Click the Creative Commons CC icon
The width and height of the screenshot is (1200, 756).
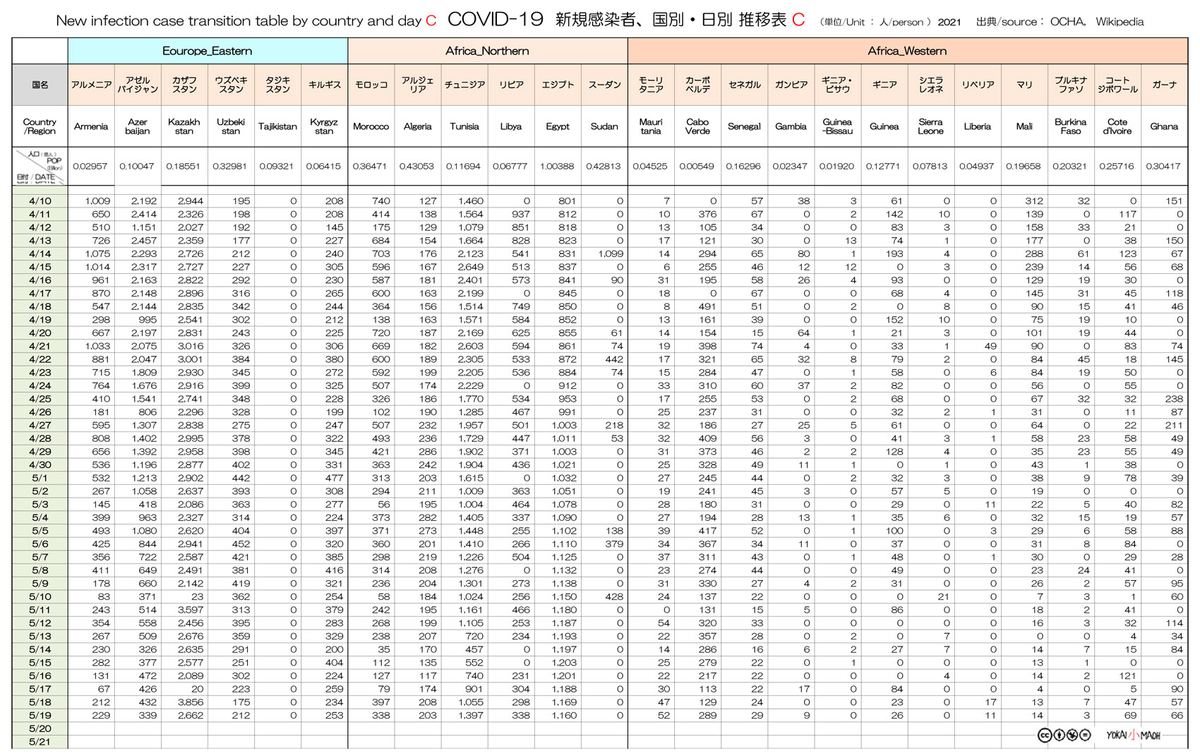click(x=1044, y=734)
